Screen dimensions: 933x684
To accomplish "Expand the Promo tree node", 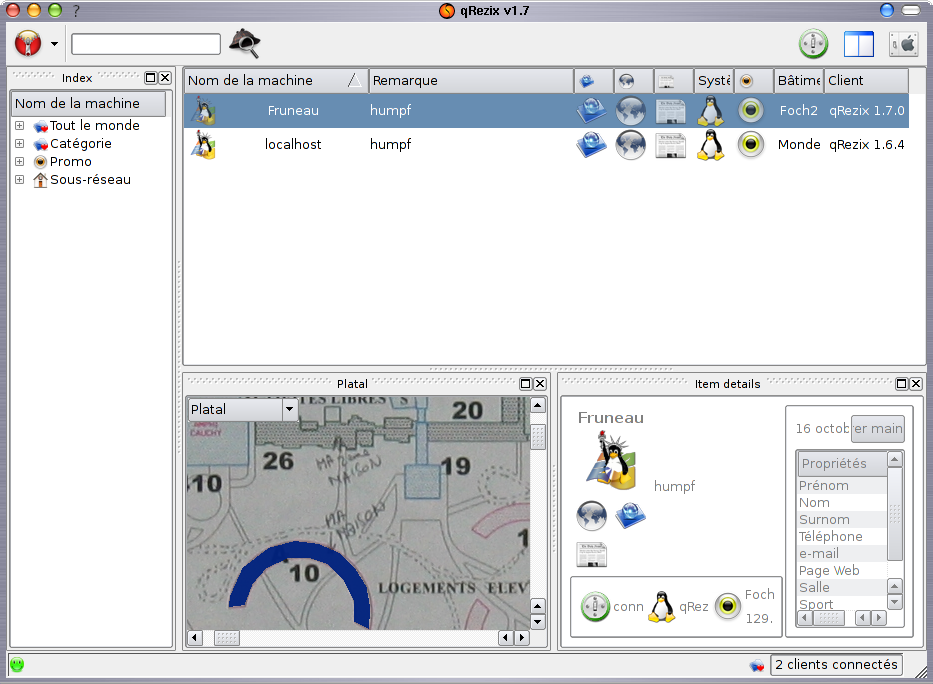I will 20,161.
